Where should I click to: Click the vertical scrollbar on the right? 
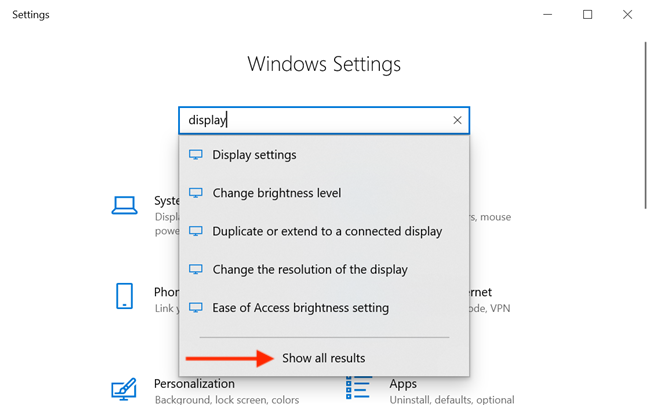click(646, 126)
